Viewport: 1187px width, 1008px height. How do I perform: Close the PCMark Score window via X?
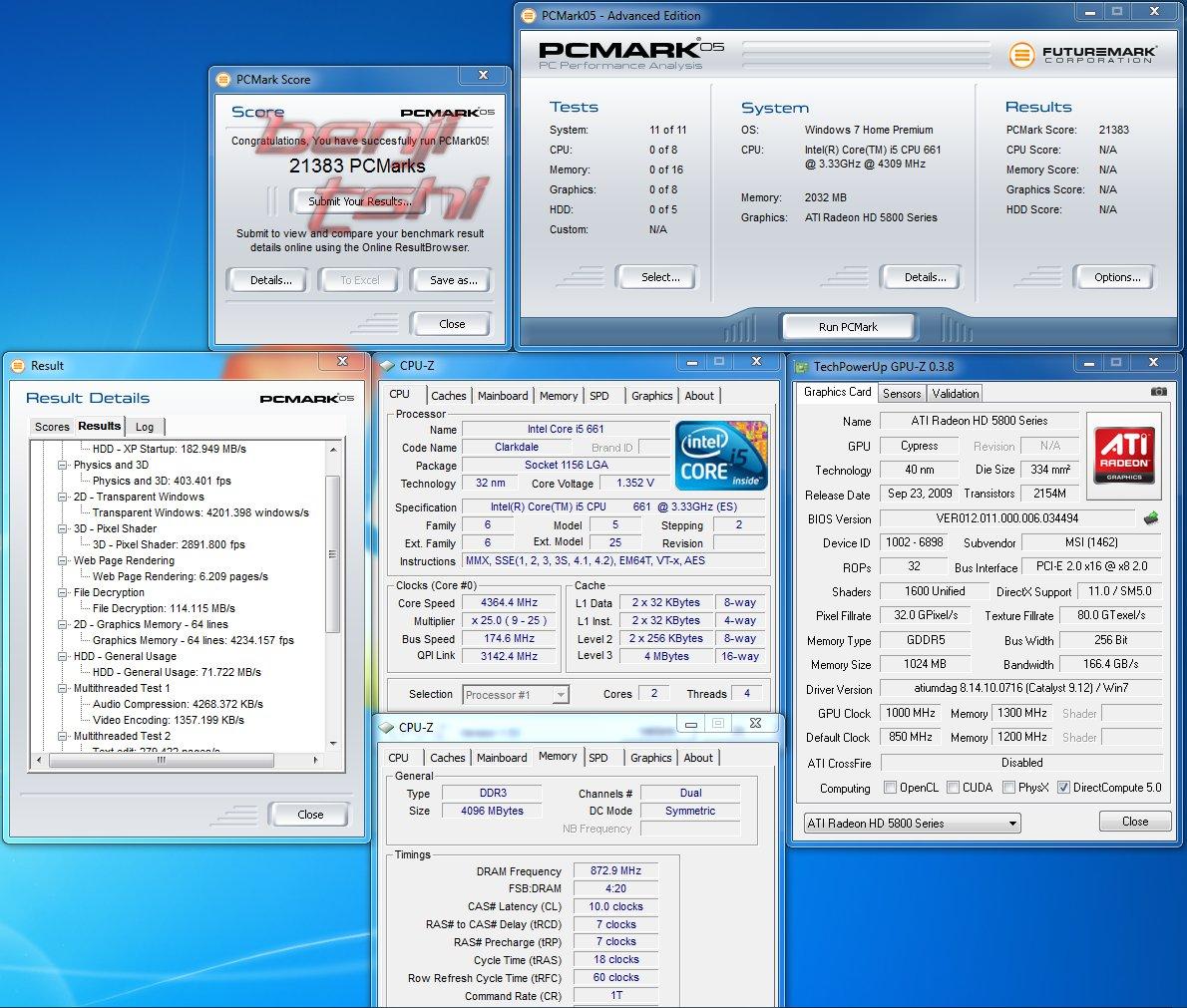[x=483, y=75]
